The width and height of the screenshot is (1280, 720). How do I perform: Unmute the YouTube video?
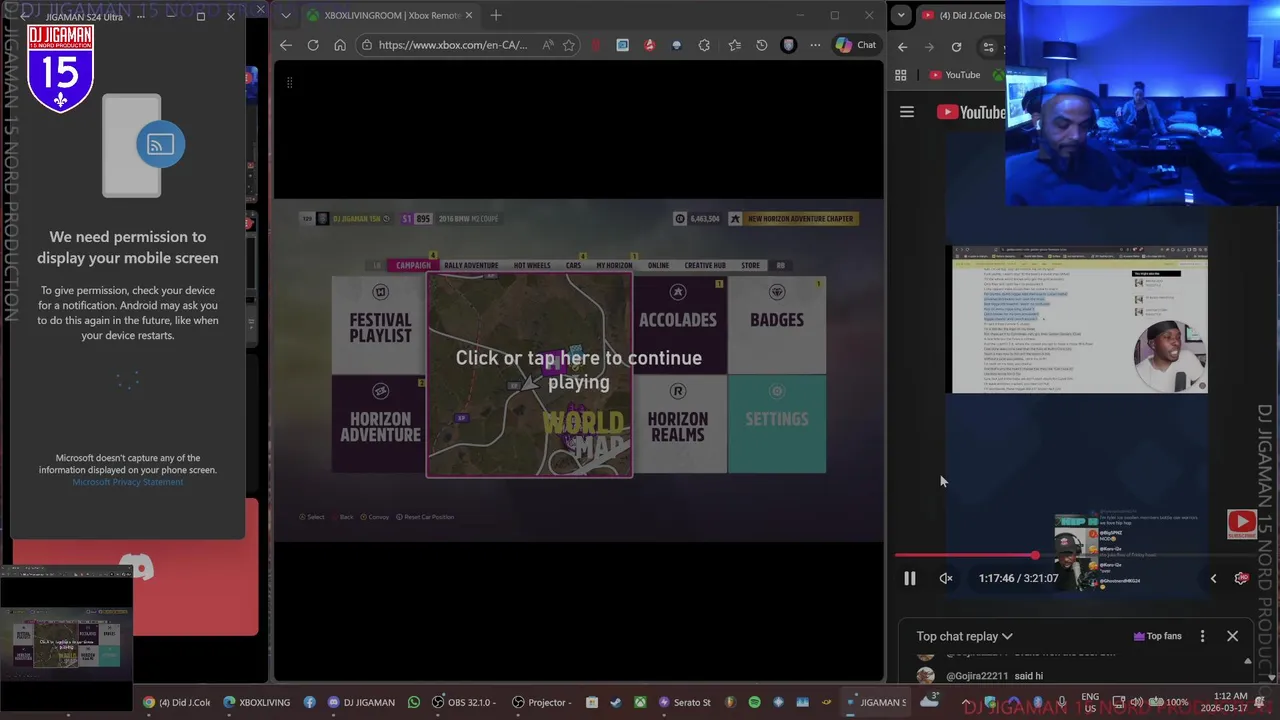[946, 578]
